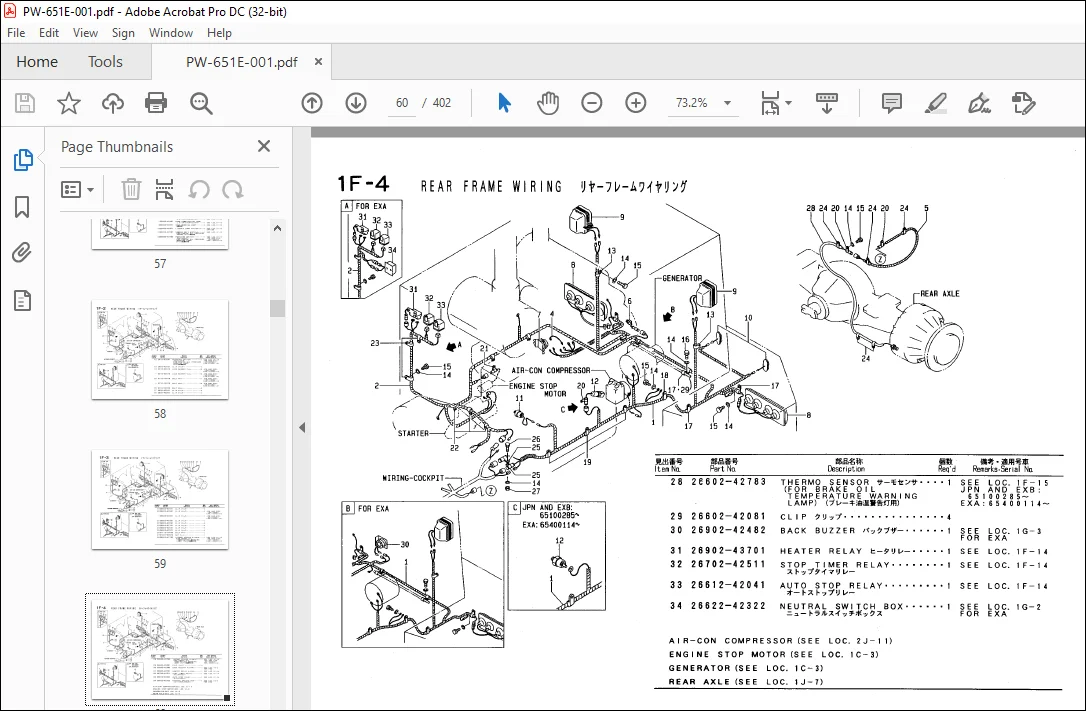This screenshot has height=711, width=1086.
Task: Add a sticky note comment
Action: [x=891, y=103]
